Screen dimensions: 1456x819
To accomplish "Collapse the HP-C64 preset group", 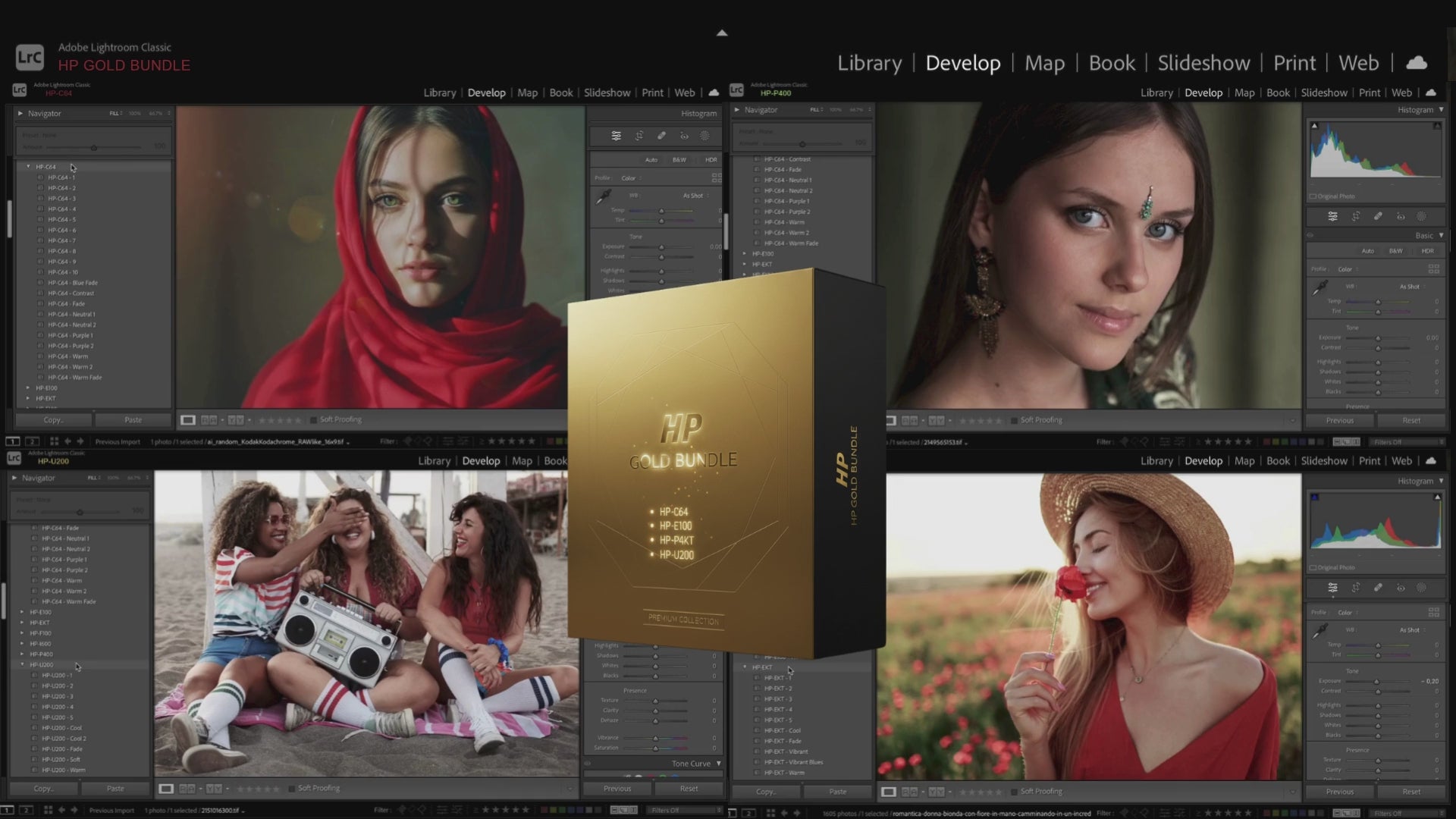I will [x=28, y=167].
